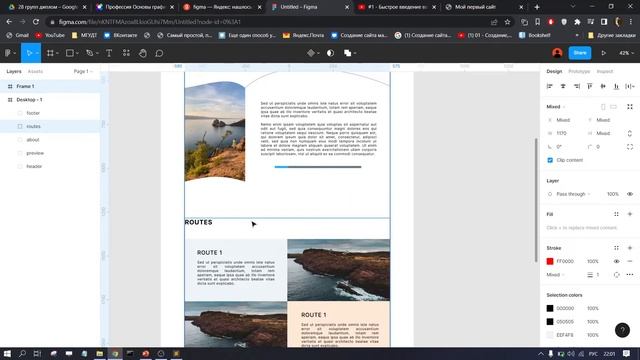Viewport: 640px width, 360px height.
Task: Click the Align bottom icon
Action: click(616, 86)
